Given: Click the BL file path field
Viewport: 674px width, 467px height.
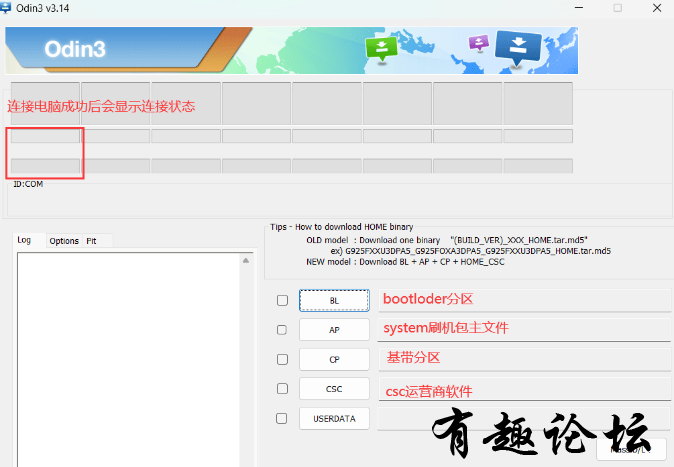Looking at the screenshot, I should click(x=524, y=300).
